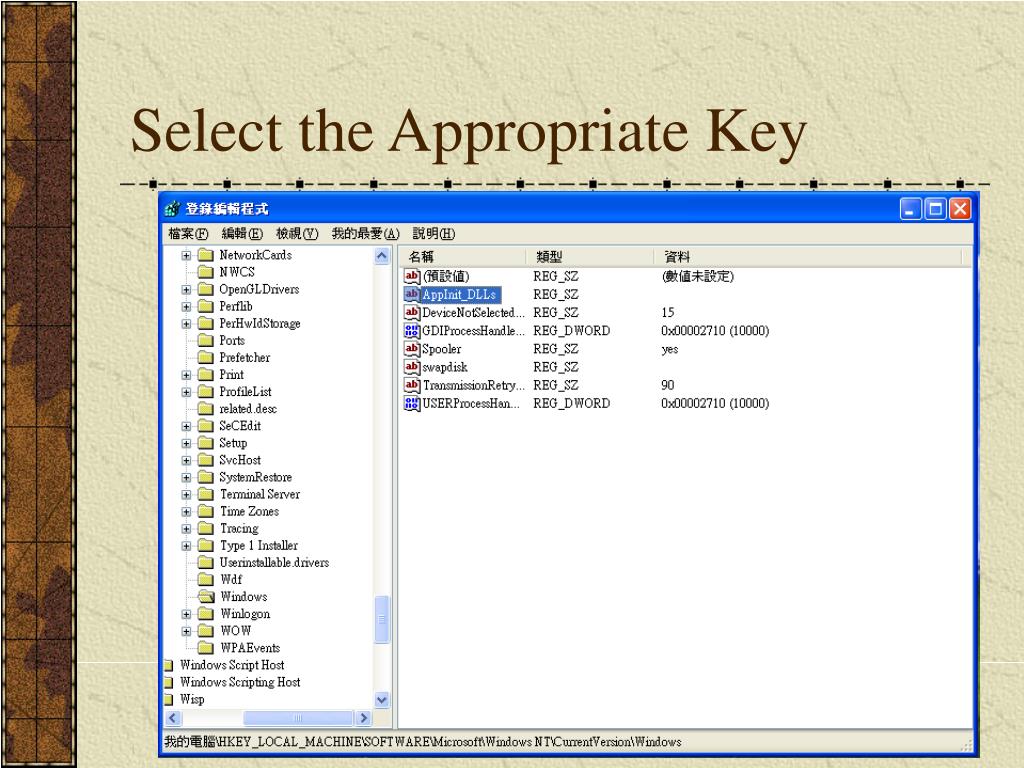Viewport: 1024px width, 768px height.
Task: Click the tree scroll up arrow
Action: [x=382, y=256]
